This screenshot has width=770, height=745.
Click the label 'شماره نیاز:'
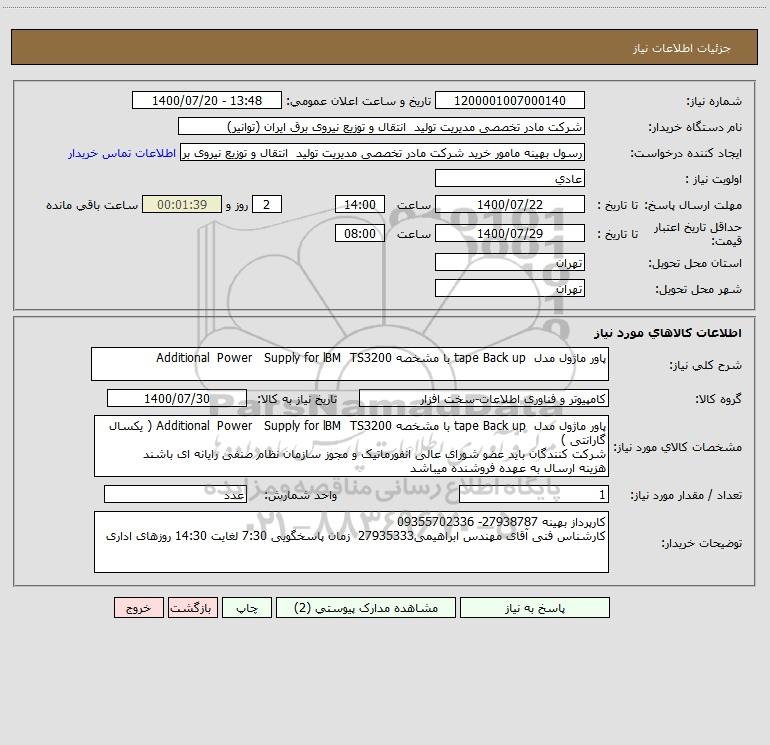[x=714, y=101]
